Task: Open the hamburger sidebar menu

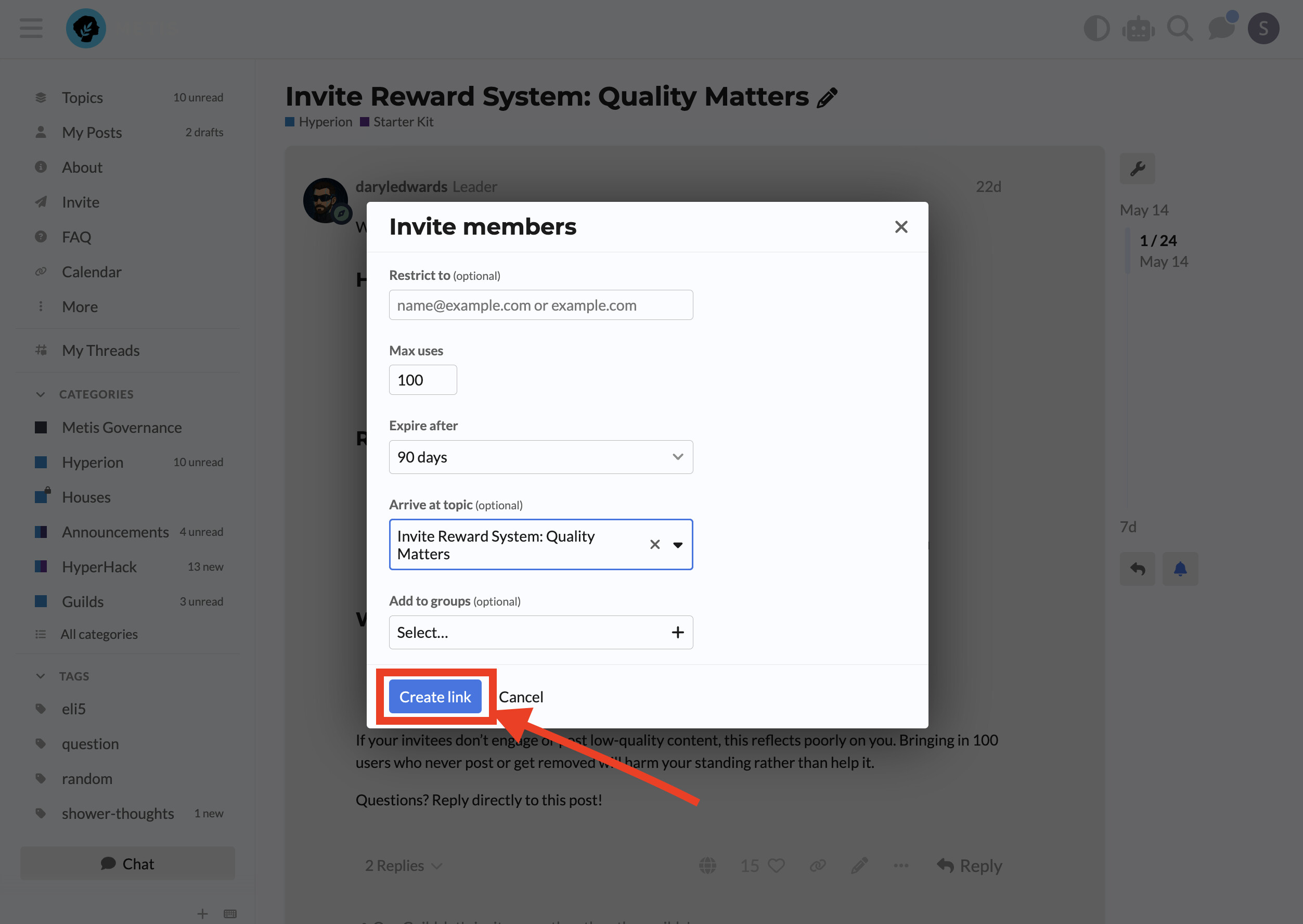Action: tap(31, 29)
